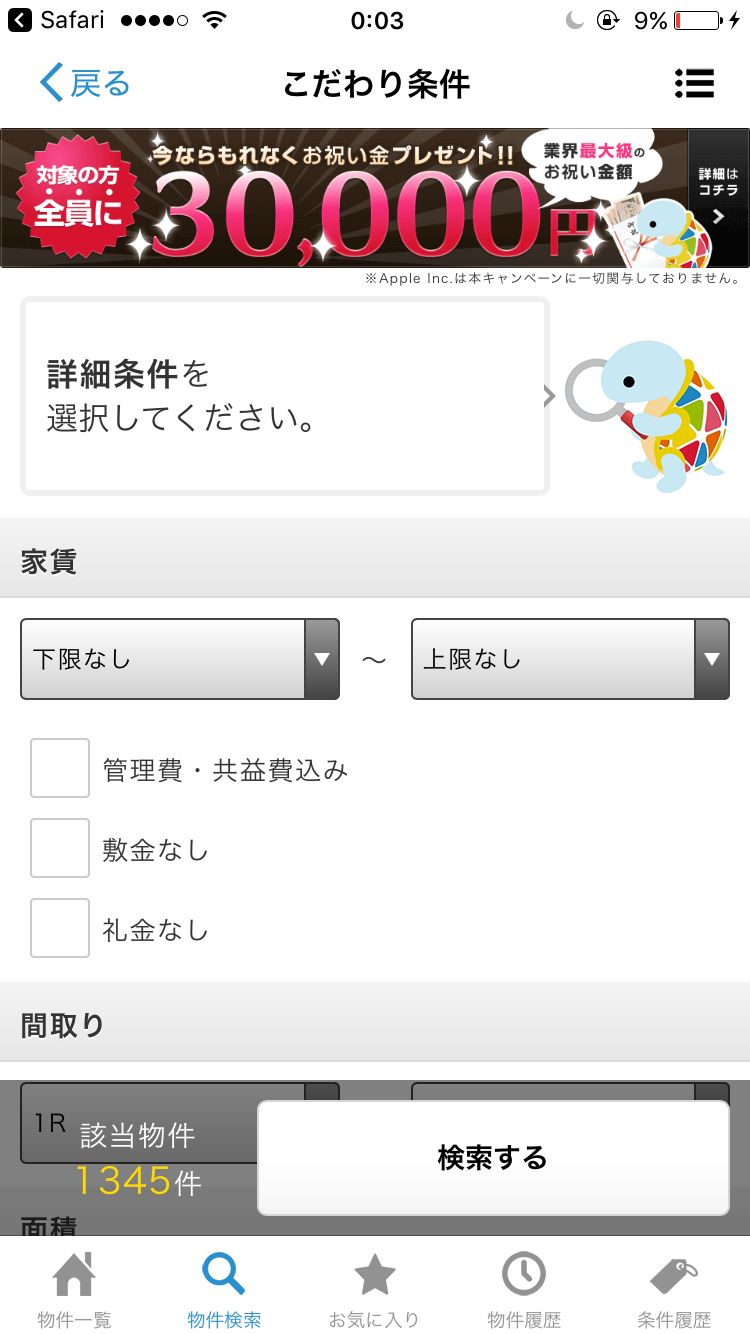Tap the 検索する button
The height and width of the screenshot is (1334, 750).
click(x=493, y=1158)
